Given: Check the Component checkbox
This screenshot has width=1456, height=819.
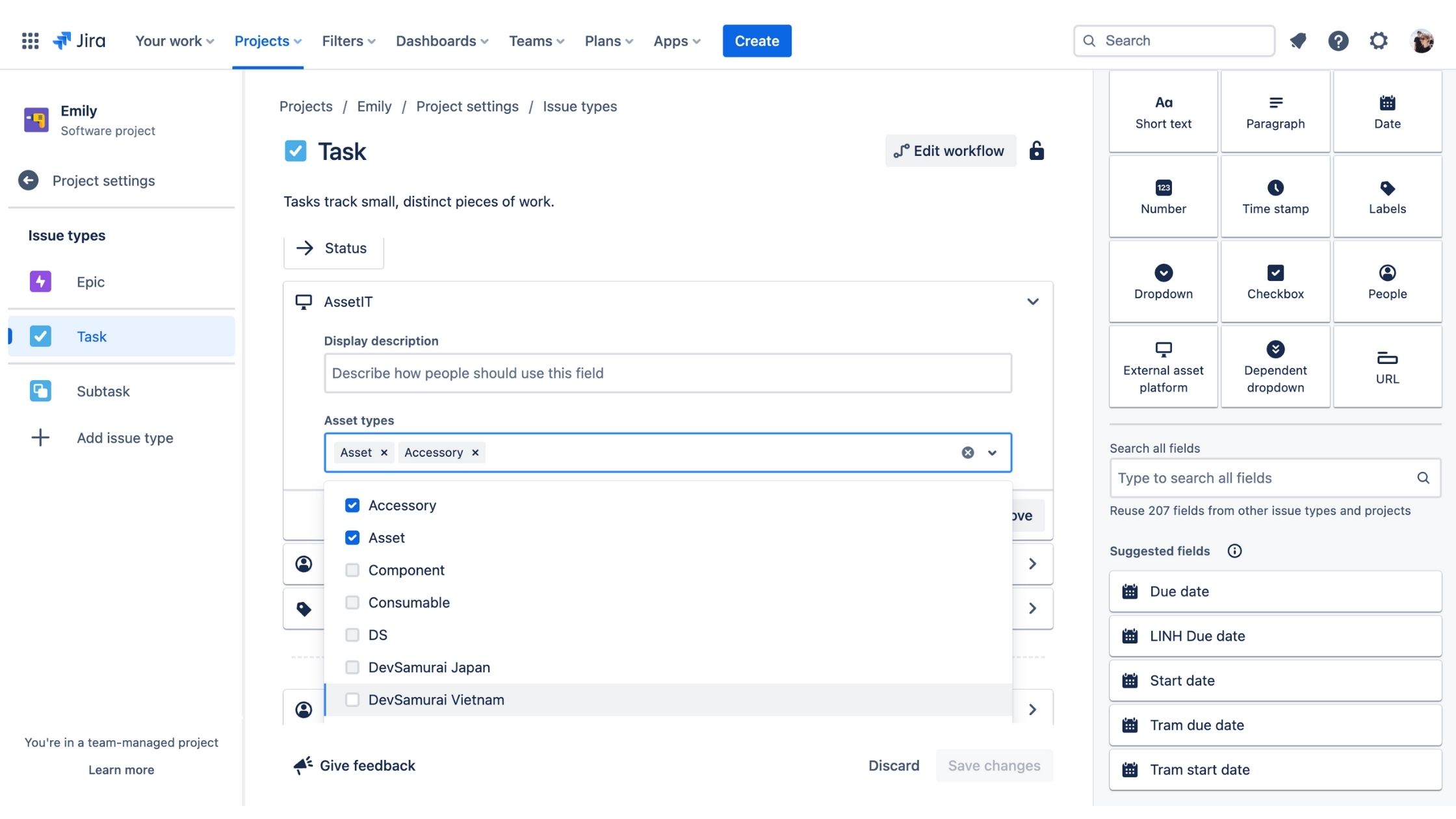Looking at the screenshot, I should click(x=352, y=570).
